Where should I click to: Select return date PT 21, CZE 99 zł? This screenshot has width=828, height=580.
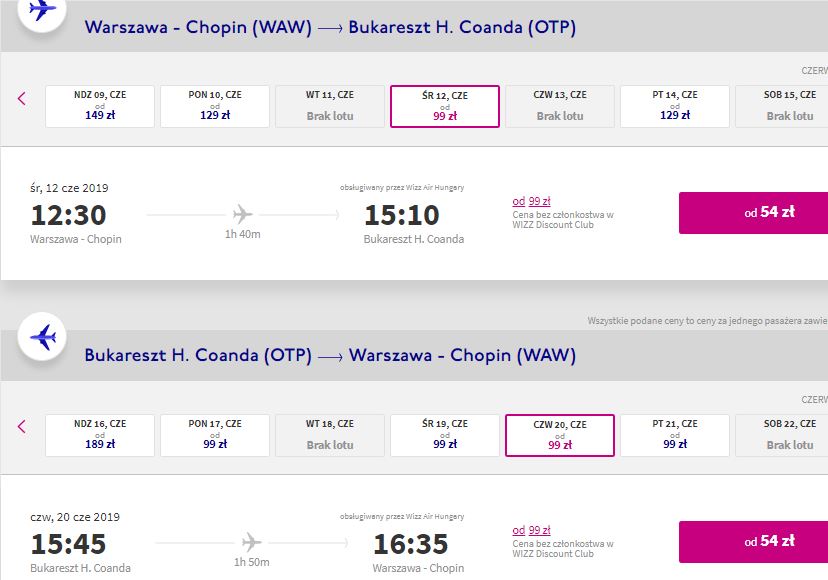(675, 436)
